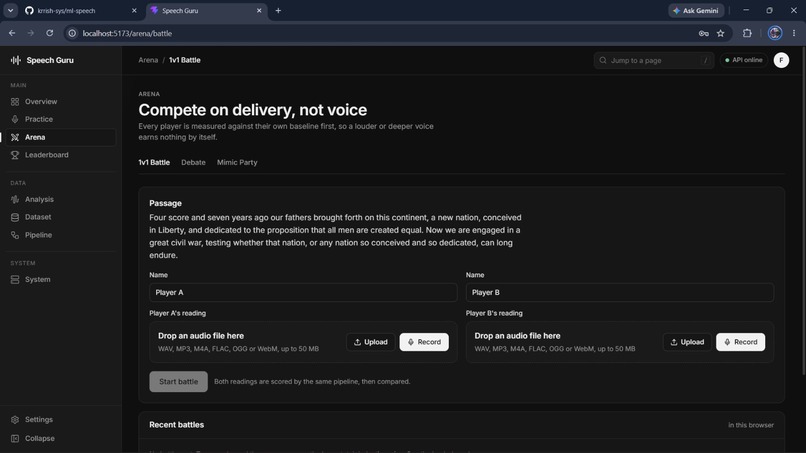Viewport: 806px width, 453px height.
Task: Click the GitHub icon on first tab
Action: click(x=29, y=10)
